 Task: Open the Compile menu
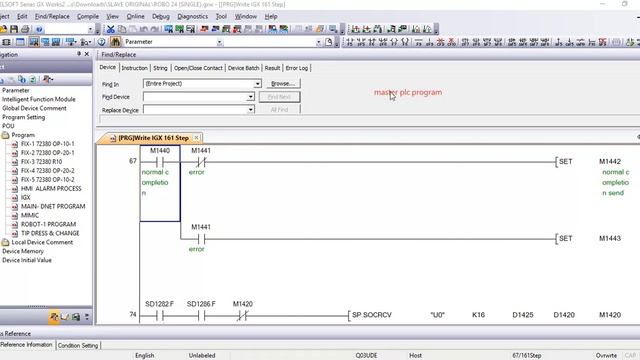pos(88,16)
